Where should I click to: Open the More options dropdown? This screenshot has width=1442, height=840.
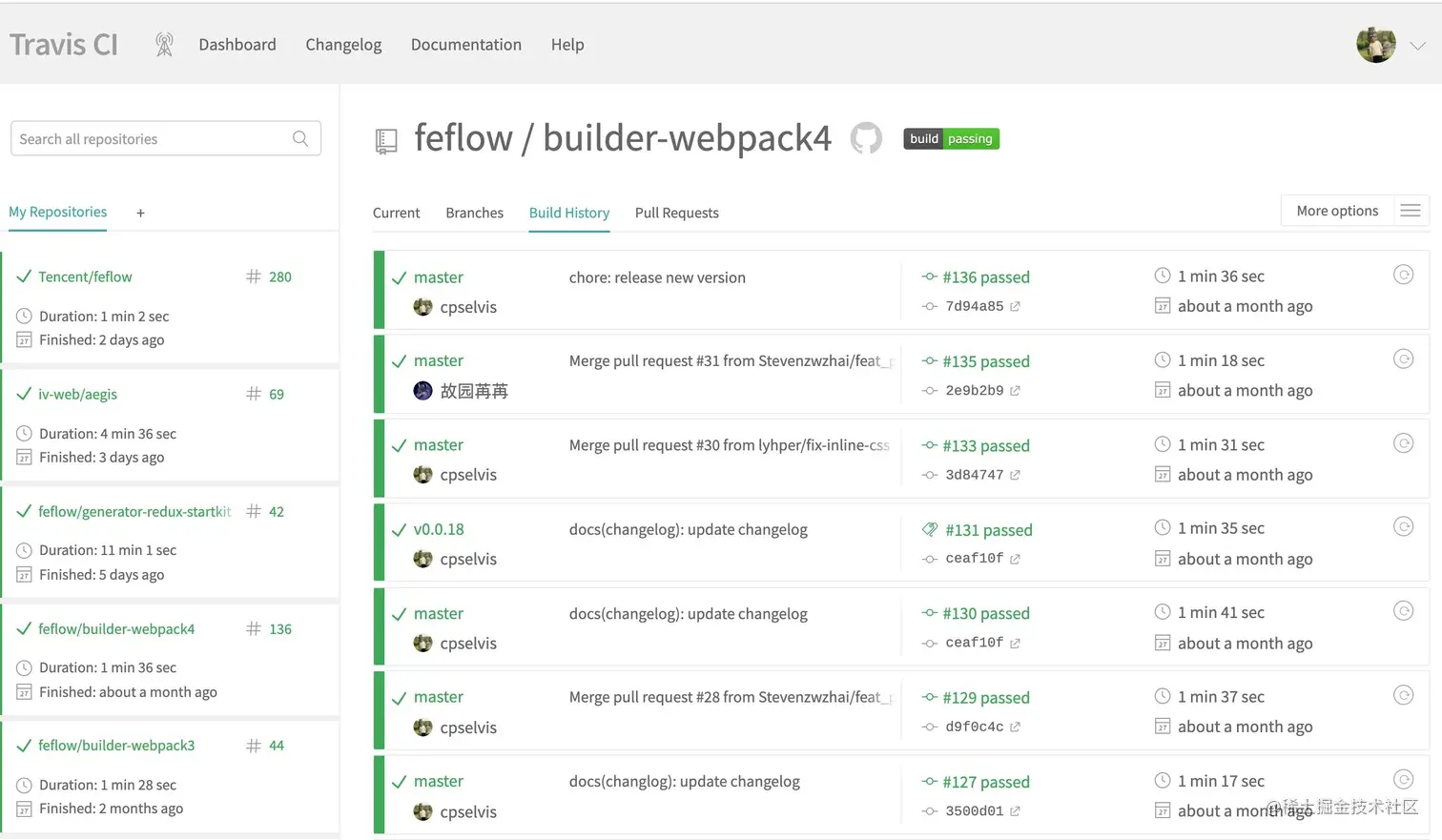[x=1355, y=211]
